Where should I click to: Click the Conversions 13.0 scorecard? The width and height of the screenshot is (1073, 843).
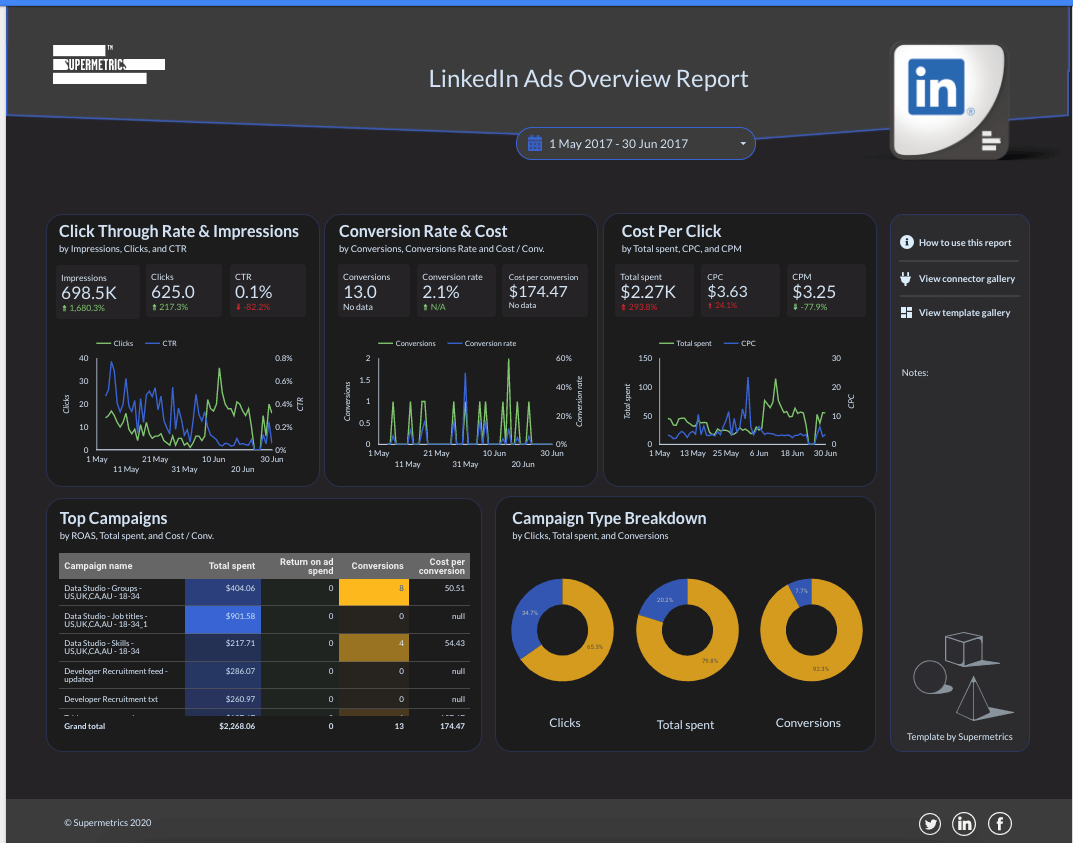click(373, 291)
